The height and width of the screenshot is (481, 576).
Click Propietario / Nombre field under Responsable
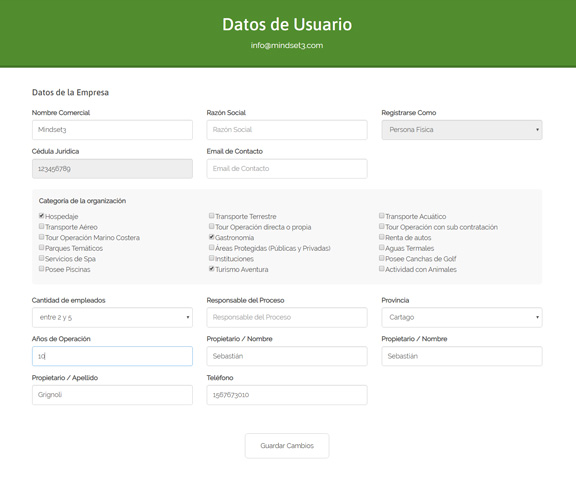287,356
